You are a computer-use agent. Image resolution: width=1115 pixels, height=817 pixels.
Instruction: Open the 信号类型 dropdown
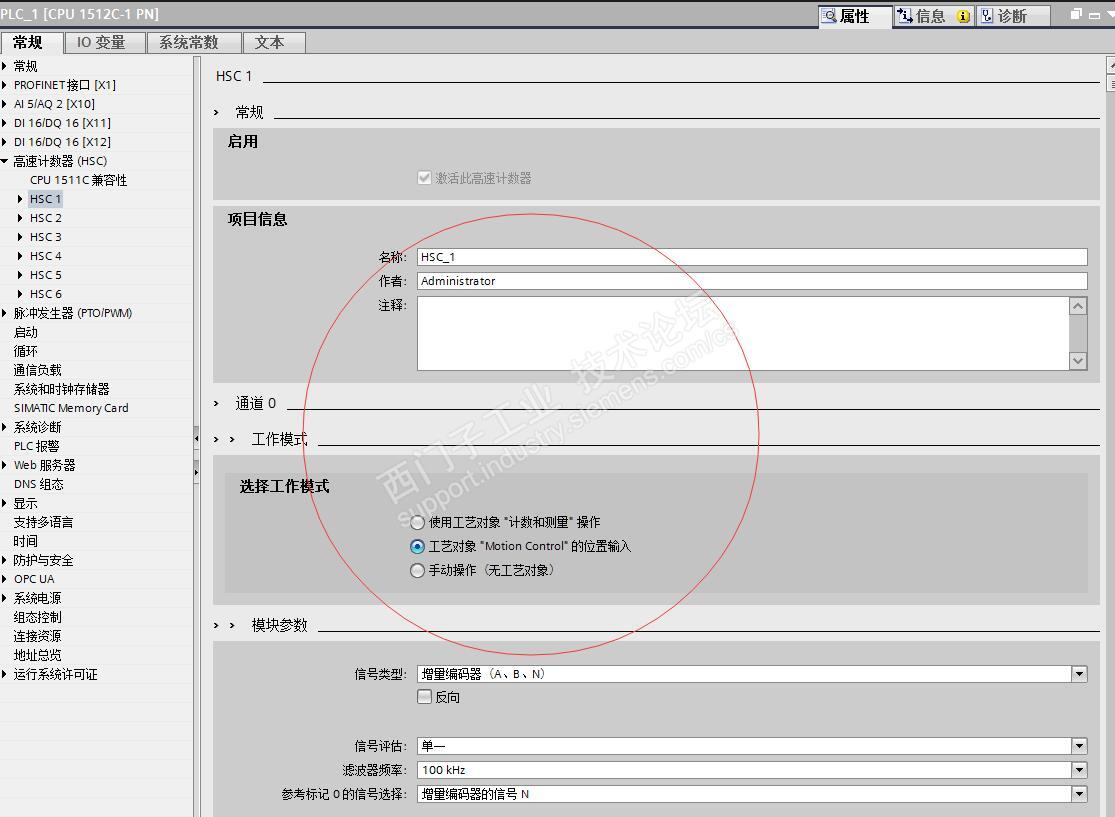(x=1079, y=674)
